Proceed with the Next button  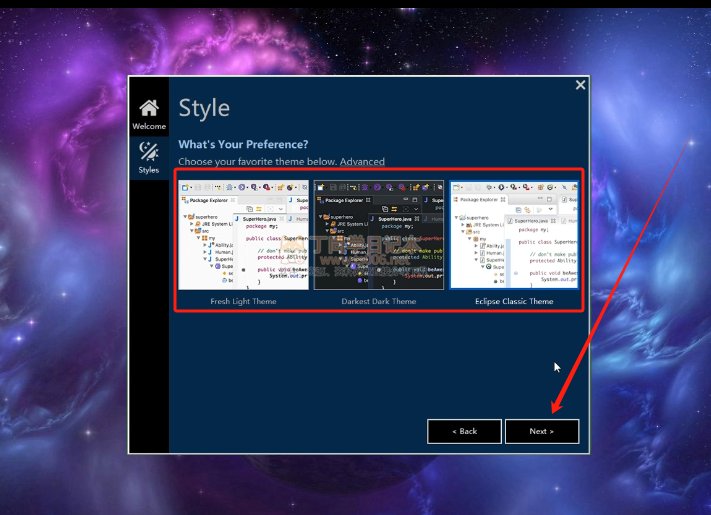pos(541,431)
